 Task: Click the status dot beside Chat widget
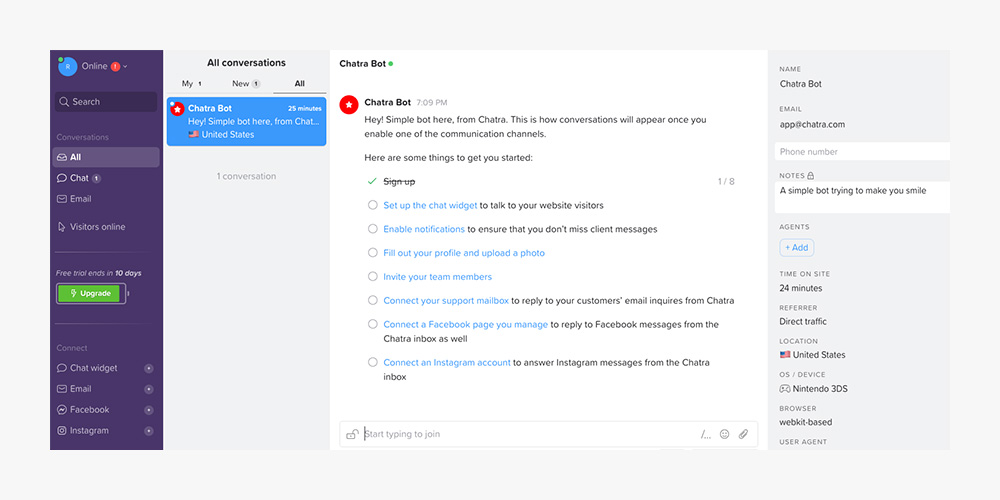click(x=149, y=368)
